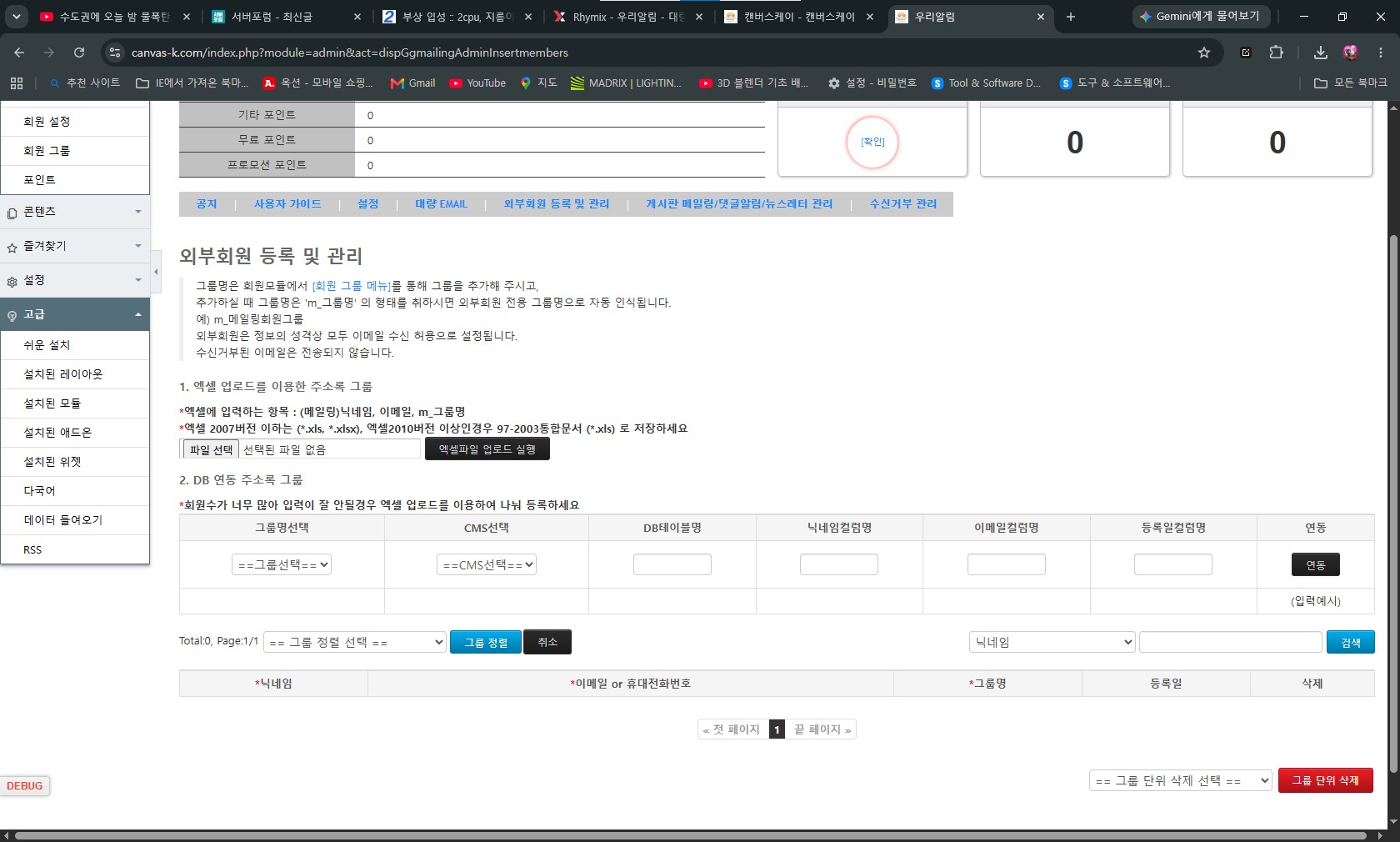Open the 공지 module tab
Screen dimensions: 1400x842
[x=207, y=203]
